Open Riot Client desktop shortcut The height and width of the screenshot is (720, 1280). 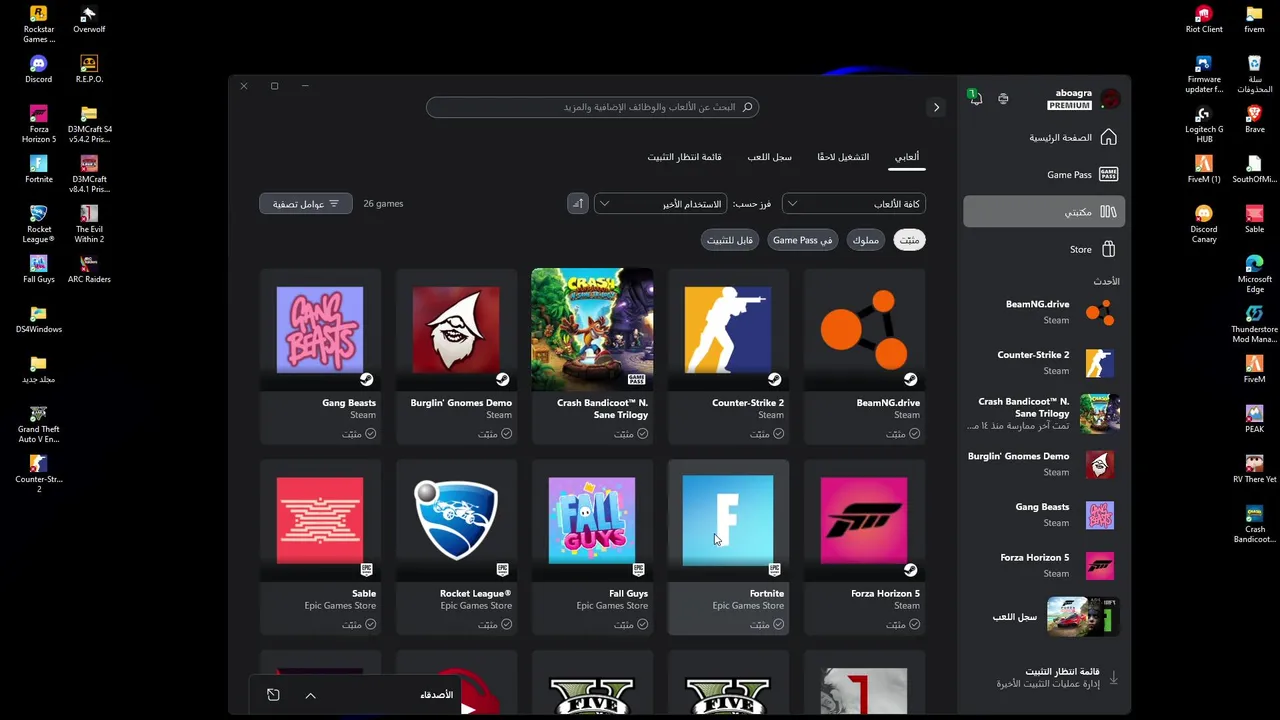1204,20
